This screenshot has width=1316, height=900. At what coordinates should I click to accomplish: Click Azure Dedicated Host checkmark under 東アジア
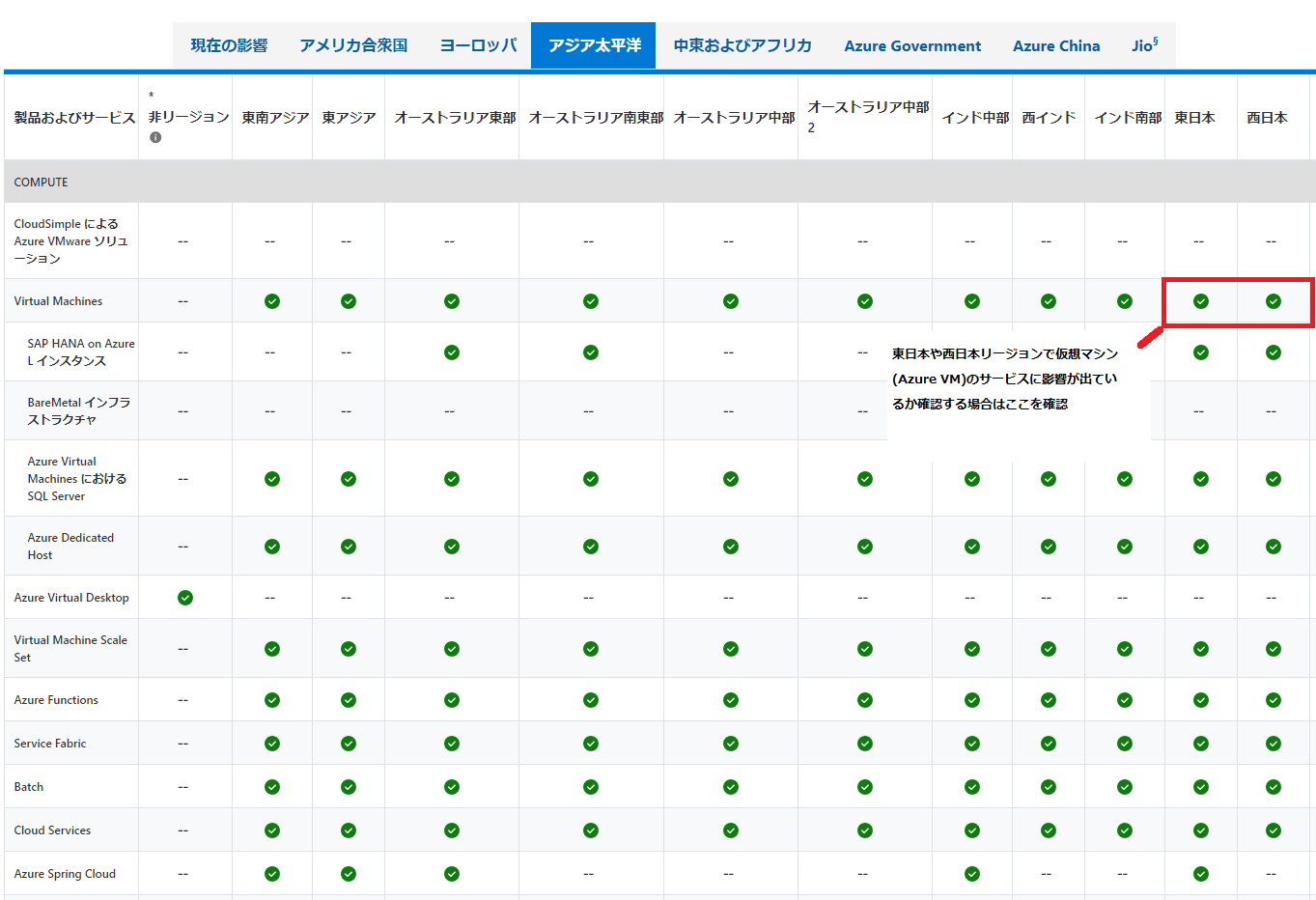click(x=349, y=547)
